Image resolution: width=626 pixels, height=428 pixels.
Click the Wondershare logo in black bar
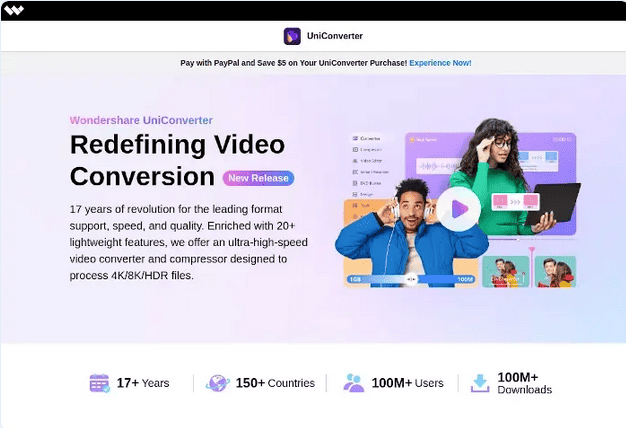point(14,10)
